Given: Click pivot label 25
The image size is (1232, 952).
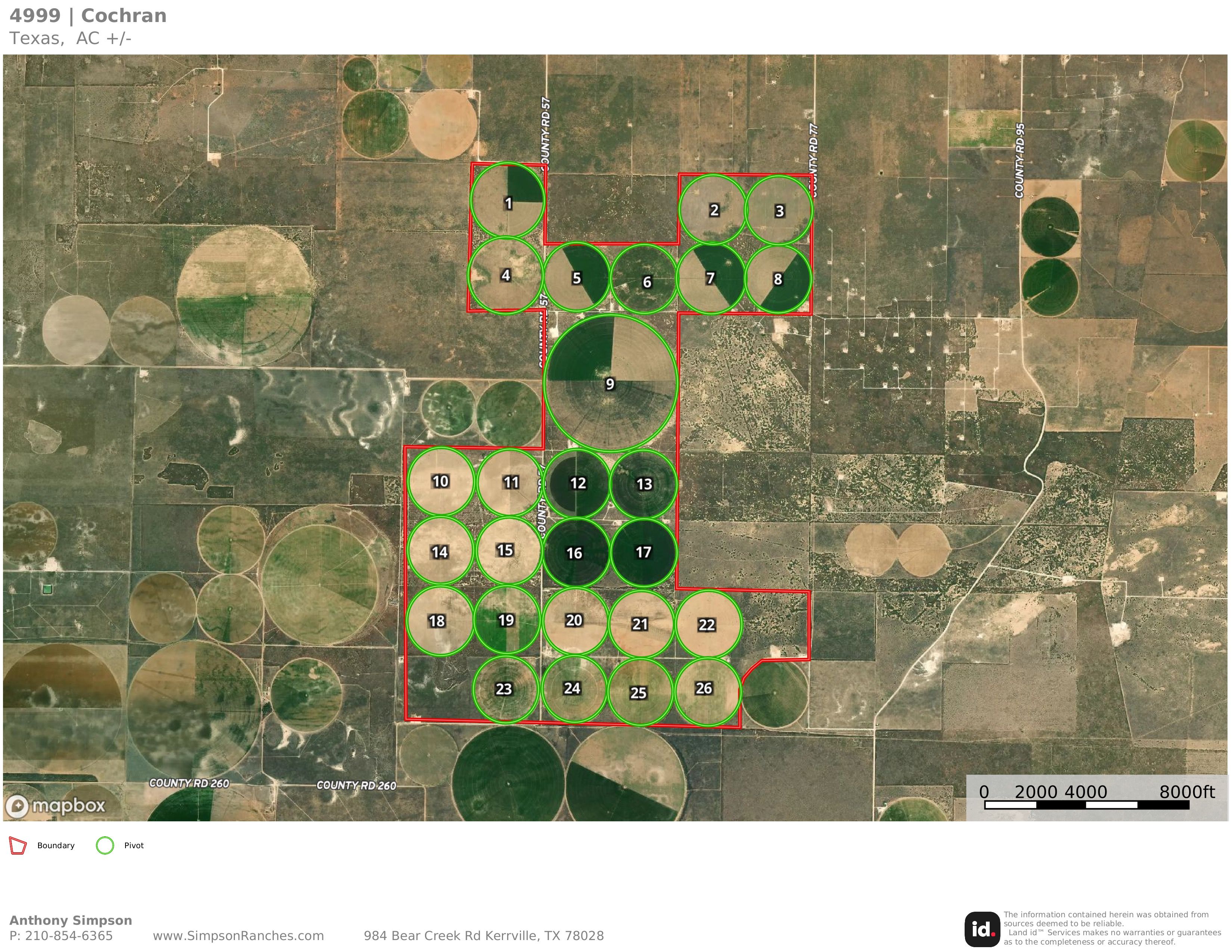Looking at the screenshot, I should pyautogui.click(x=638, y=693).
